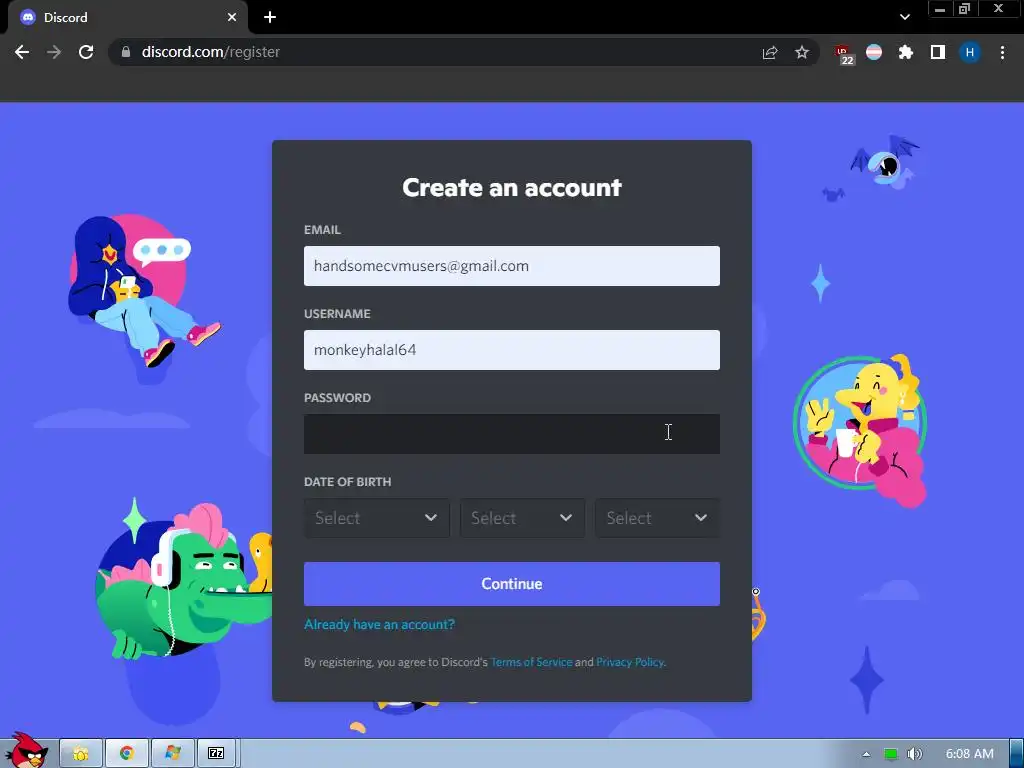Edit the Username field monkeyhalal64

pyautogui.click(x=511, y=350)
